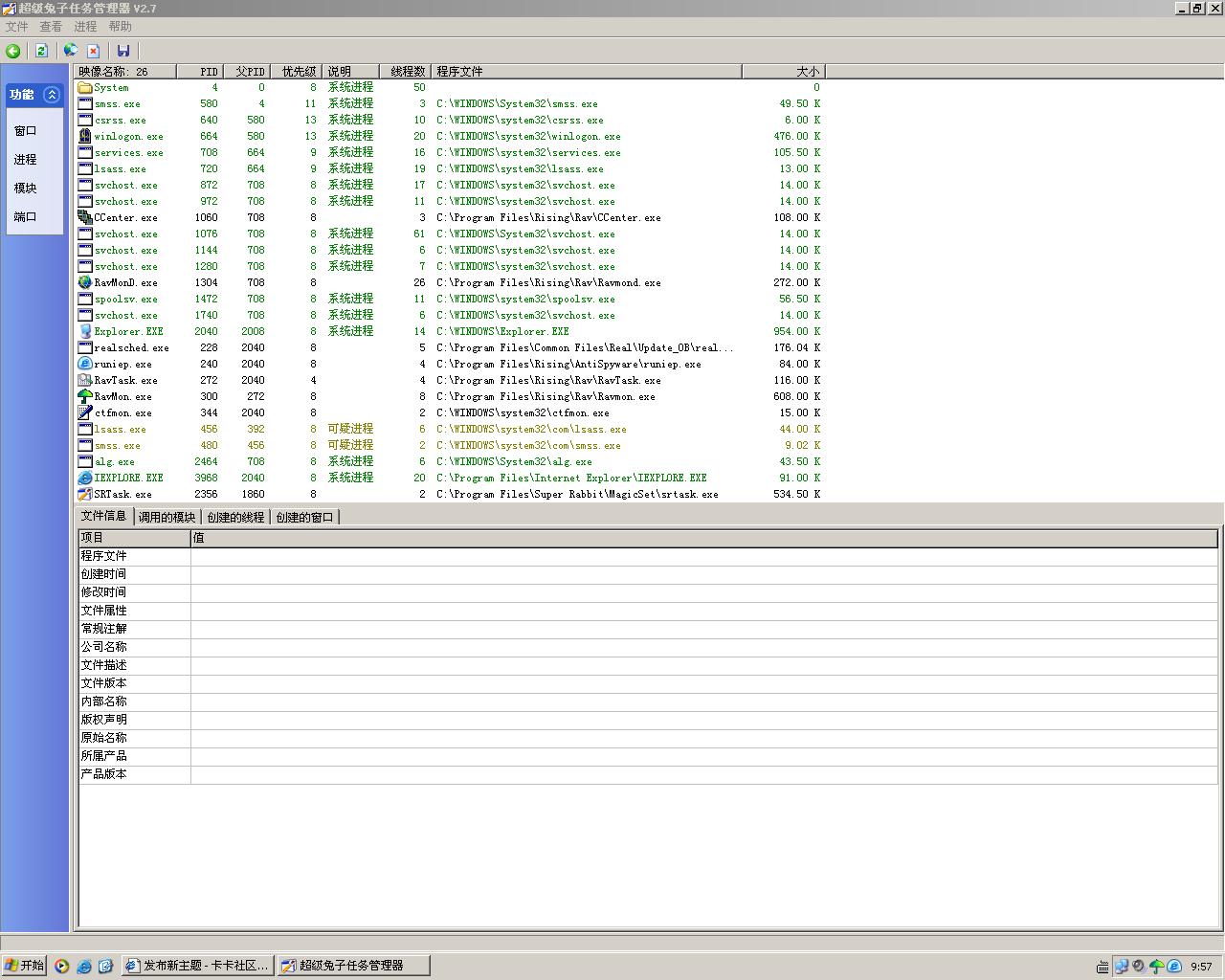Select 模块 in the sidebar
This screenshot has height=980, width=1225.
(26, 189)
